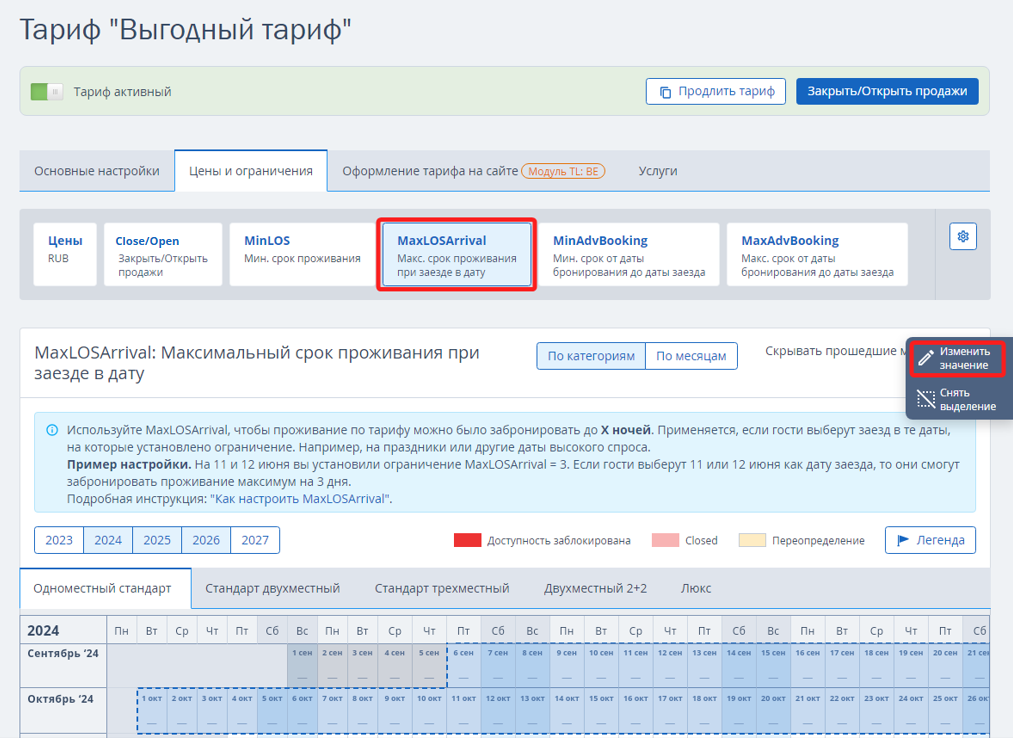Click the red 'Доступность заблокирована' swatch
The width and height of the screenshot is (1013, 738).
tap(467, 540)
